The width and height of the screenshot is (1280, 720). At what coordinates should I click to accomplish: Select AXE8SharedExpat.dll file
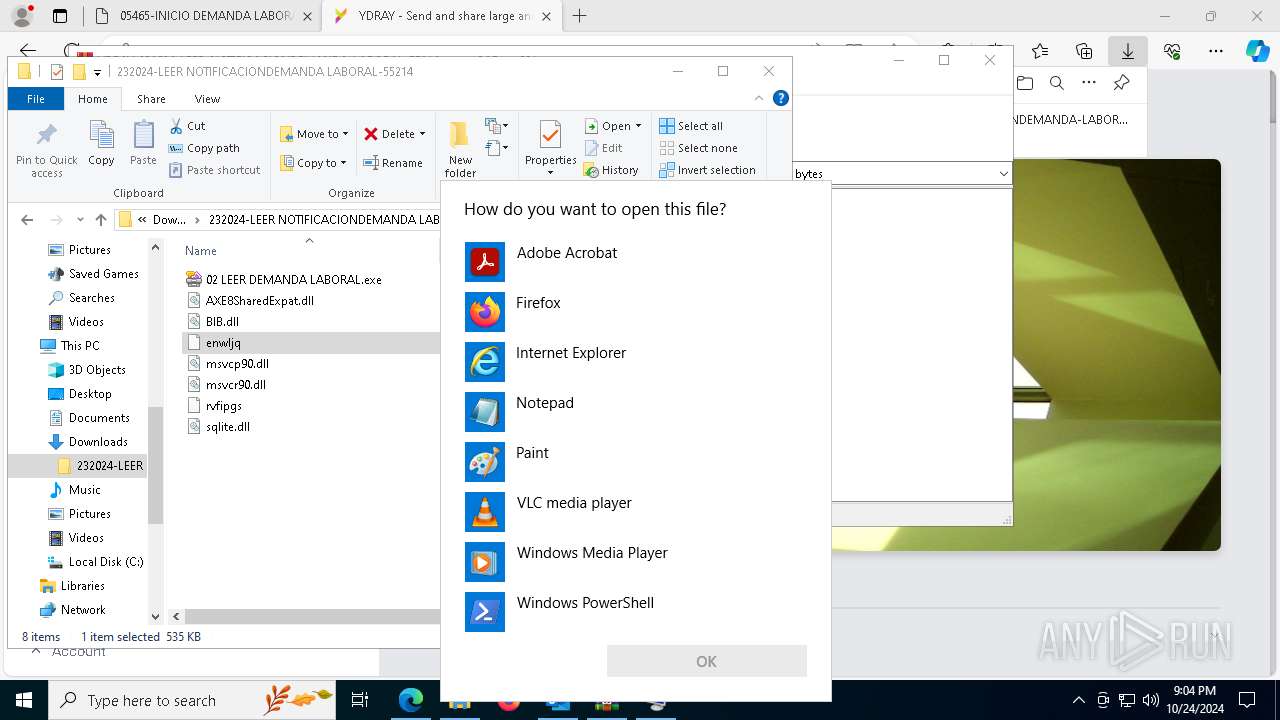250,300
